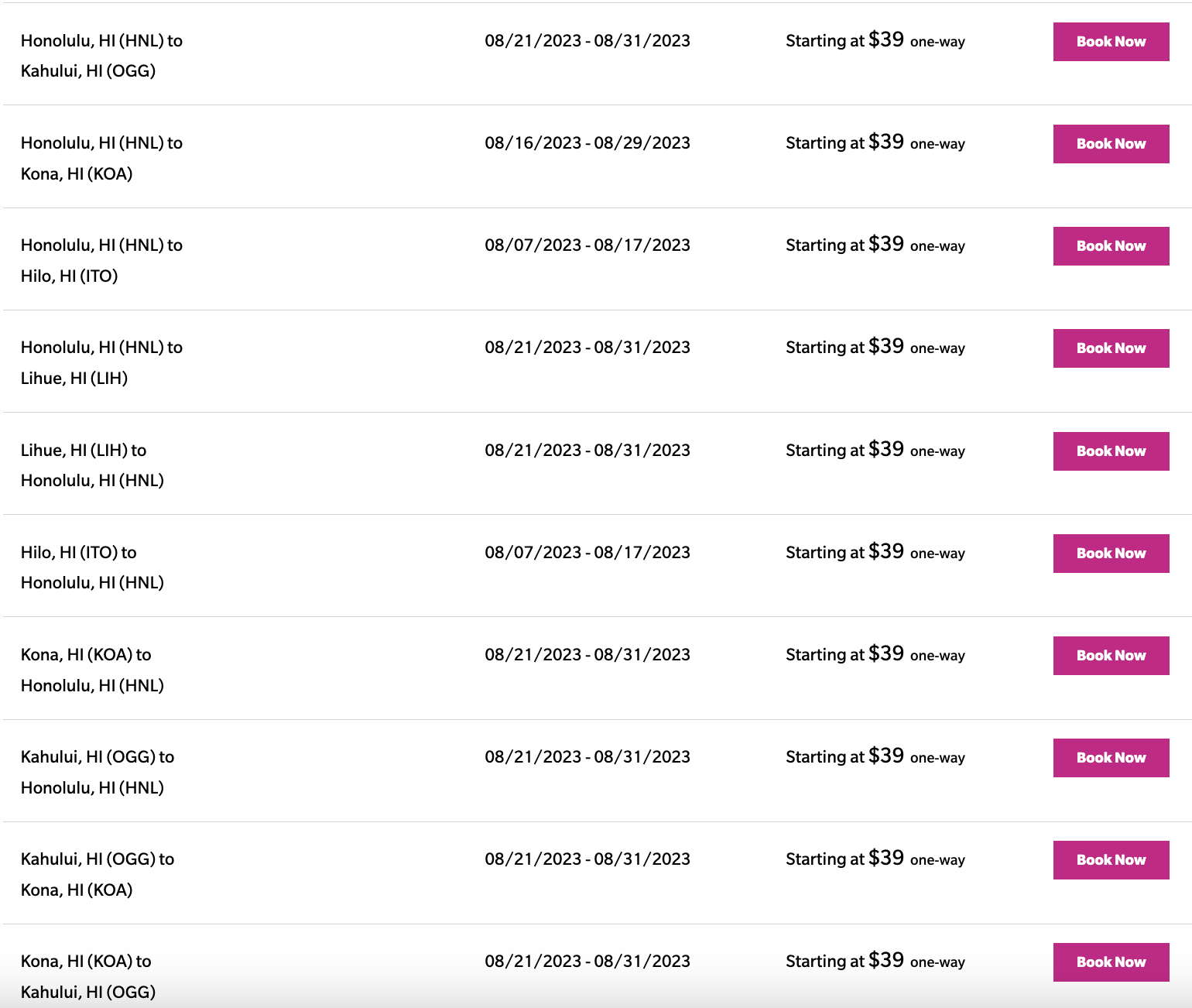Book the Kahului to Kona flight deal
Viewport: 1192px width, 1008px height.
(1110, 859)
